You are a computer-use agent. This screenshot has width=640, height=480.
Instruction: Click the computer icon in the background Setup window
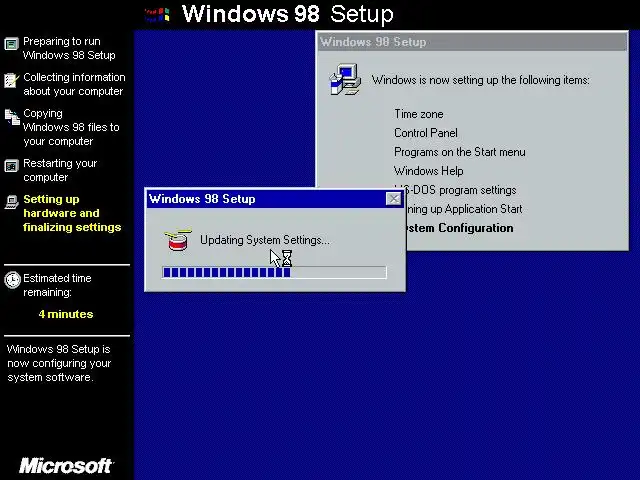(x=345, y=79)
